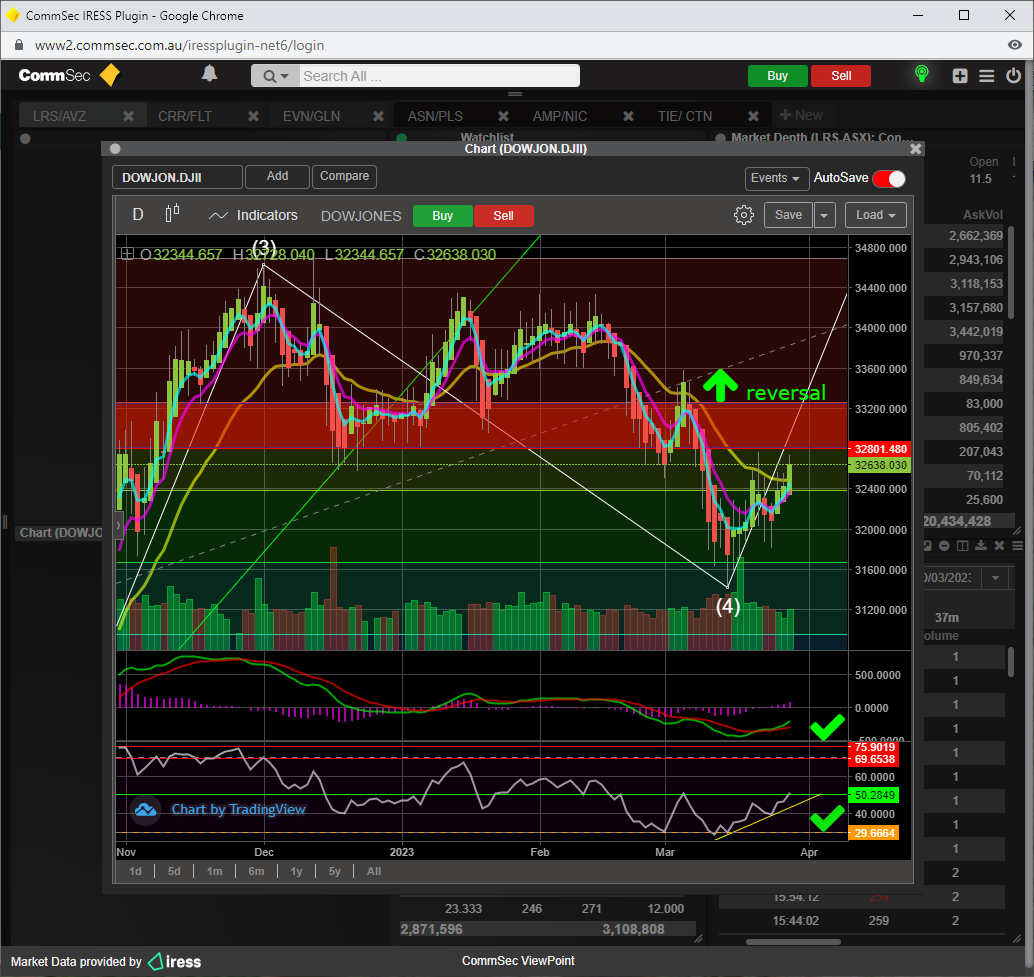Click Buy on the chart toolbar
Viewport: 1034px width, 977px height.
coord(442,216)
